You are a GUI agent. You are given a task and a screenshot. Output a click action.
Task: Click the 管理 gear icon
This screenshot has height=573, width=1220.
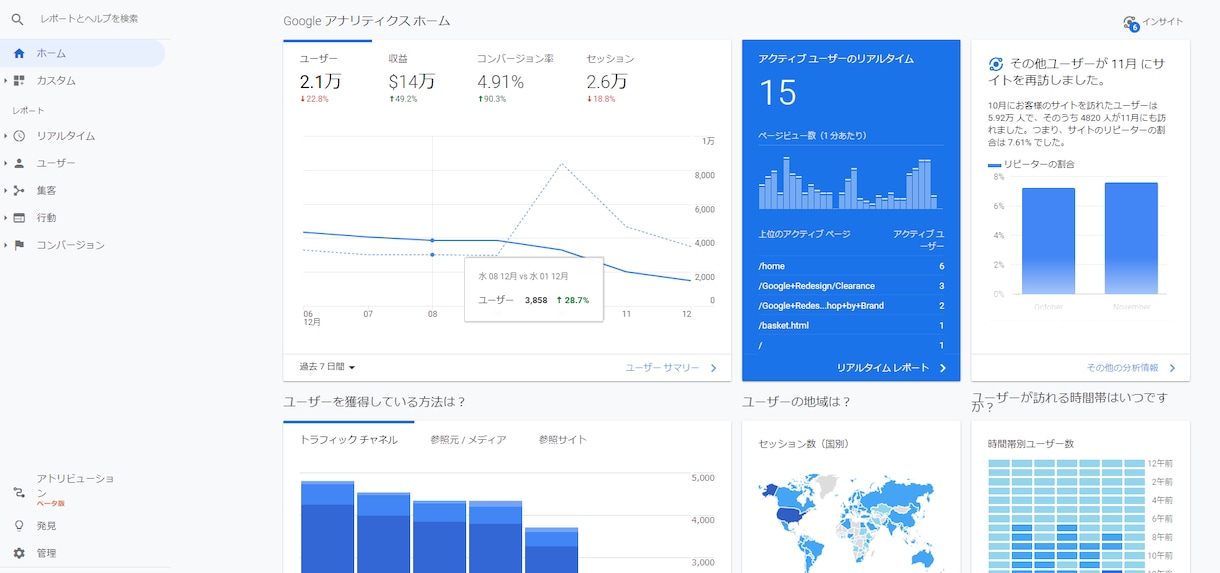19,553
